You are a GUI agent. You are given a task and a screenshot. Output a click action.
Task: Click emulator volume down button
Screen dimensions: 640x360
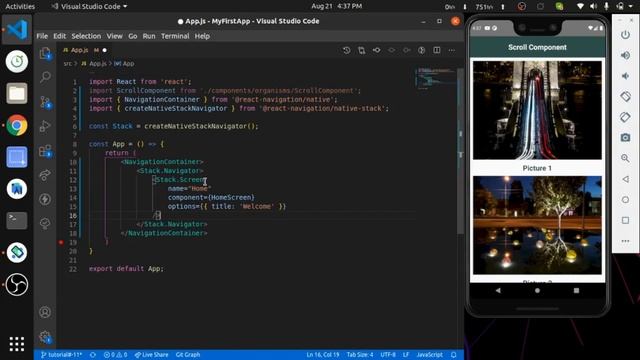(625, 76)
